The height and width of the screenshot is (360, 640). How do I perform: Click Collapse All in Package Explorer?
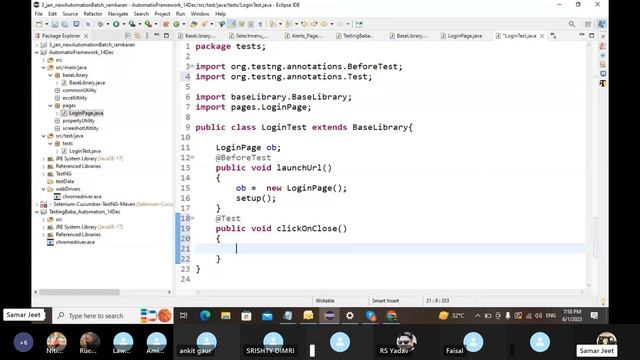128,36
